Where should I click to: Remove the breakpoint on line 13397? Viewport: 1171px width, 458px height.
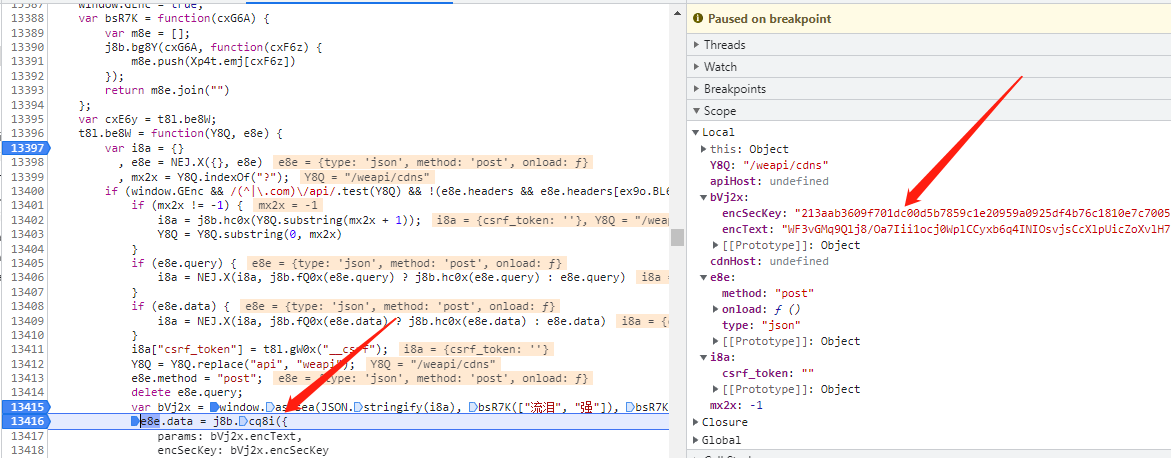point(25,148)
